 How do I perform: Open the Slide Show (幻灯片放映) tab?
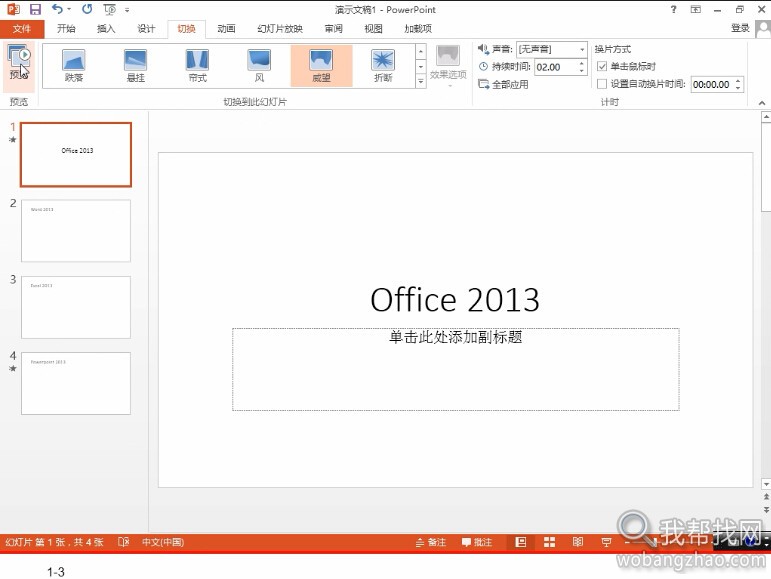280,29
